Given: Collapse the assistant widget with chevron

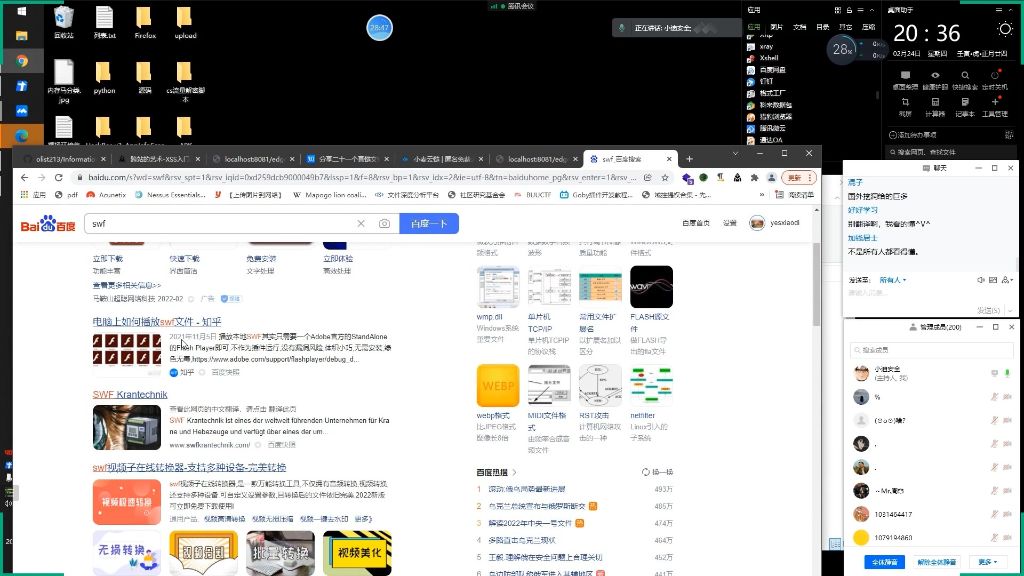Looking at the screenshot, I should tap(1010, 10).
